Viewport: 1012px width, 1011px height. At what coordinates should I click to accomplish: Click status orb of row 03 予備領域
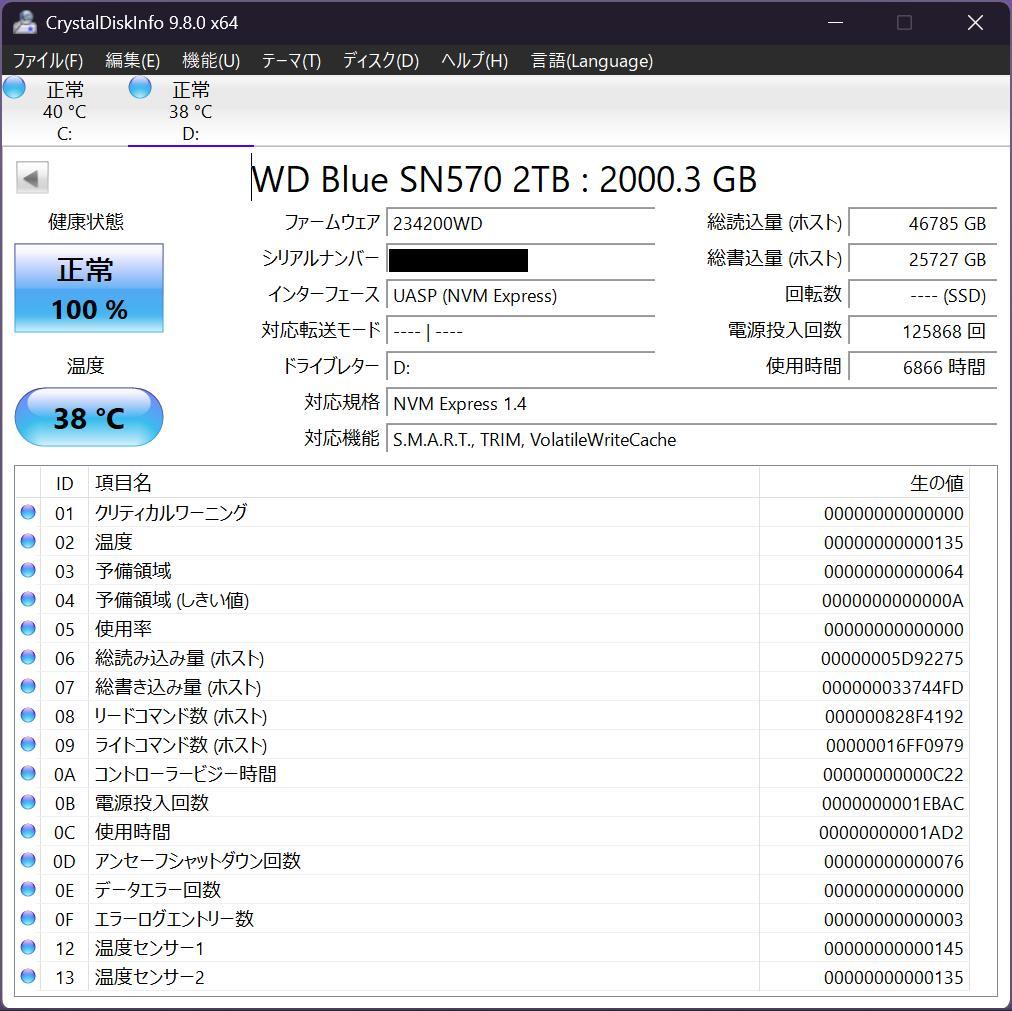[28, 570]
